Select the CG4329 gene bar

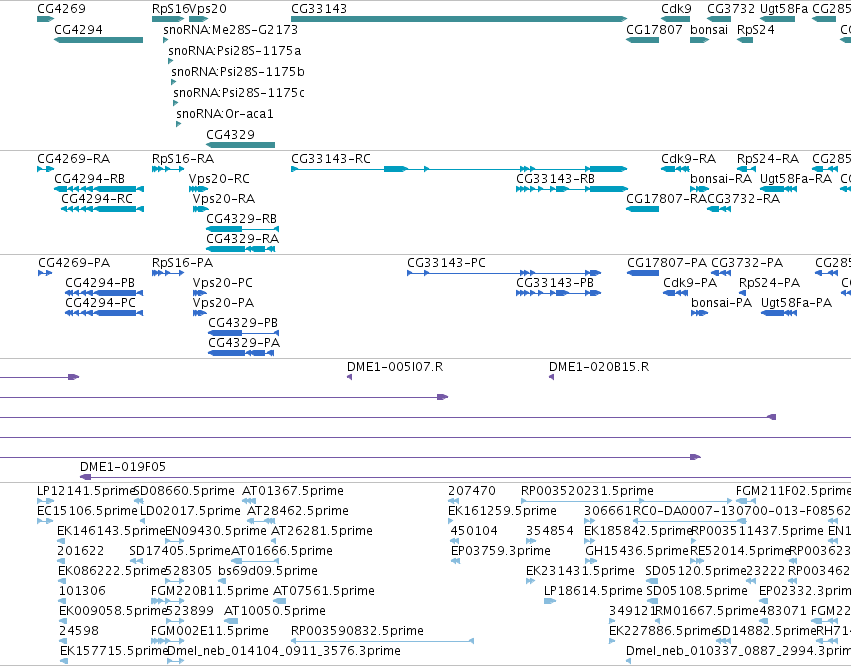240,144
